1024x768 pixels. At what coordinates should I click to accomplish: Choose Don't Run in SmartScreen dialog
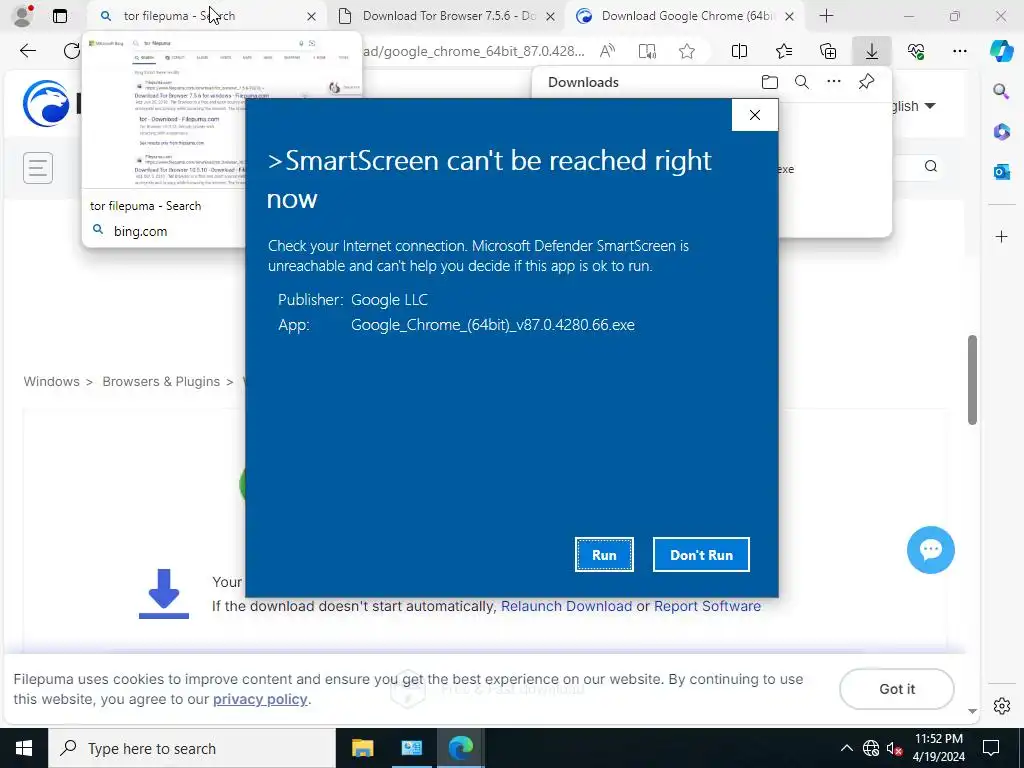pos(701,554)
